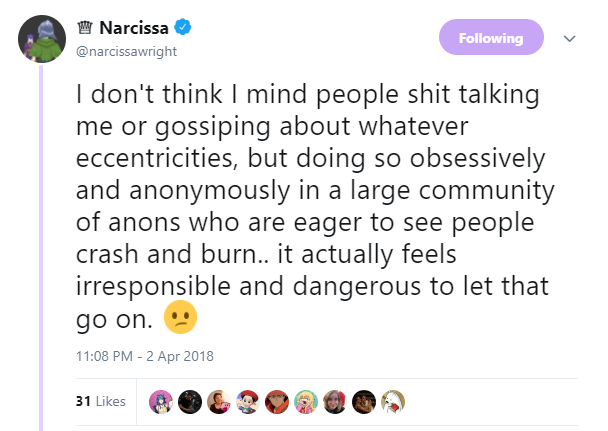The width and height of the screenshot is (608, 431).
Task: Click the tweet body text
Action: [315, 207]
